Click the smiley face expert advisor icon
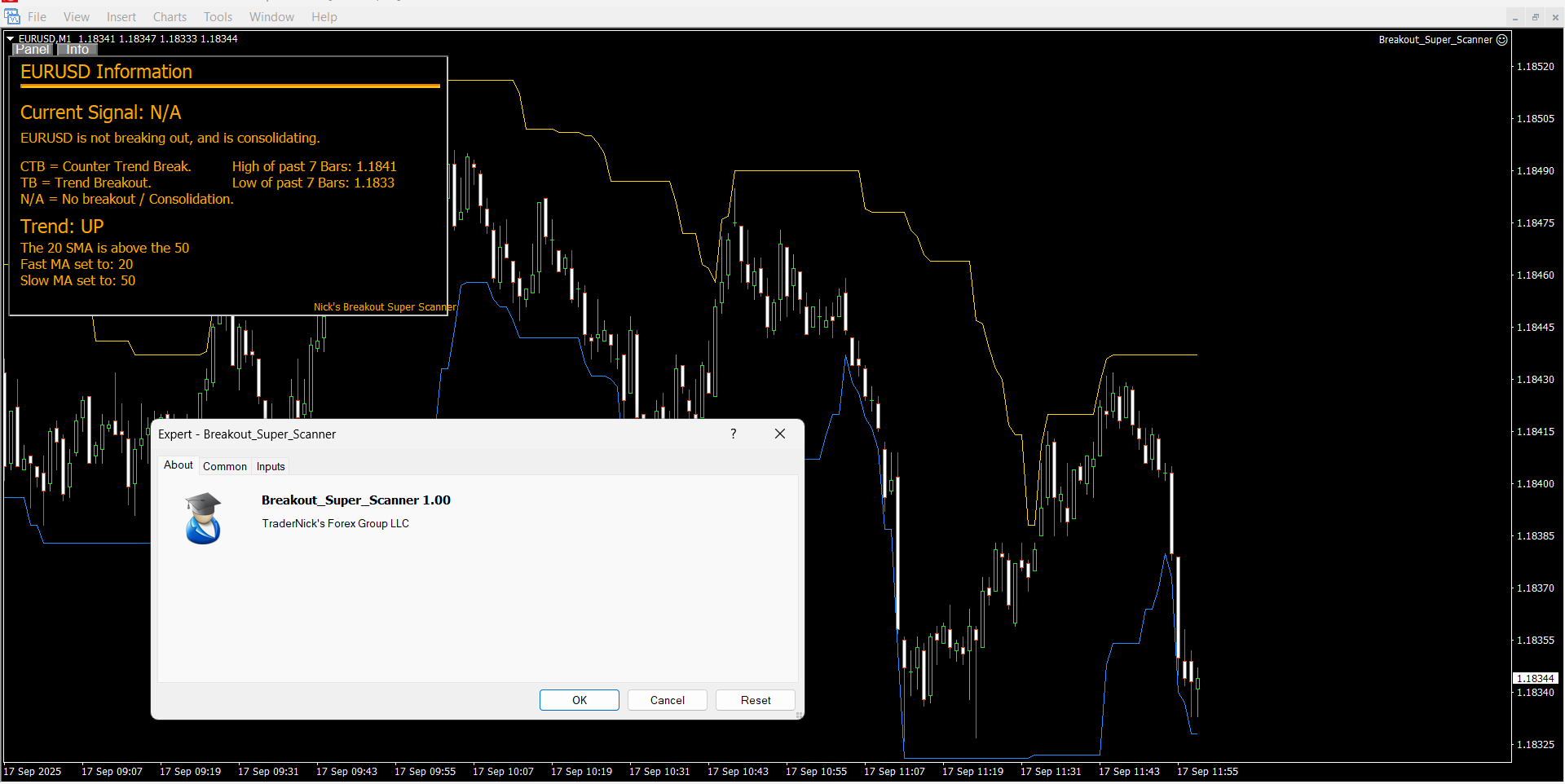The image size is (1565, 784). (x=1502, y=39)
